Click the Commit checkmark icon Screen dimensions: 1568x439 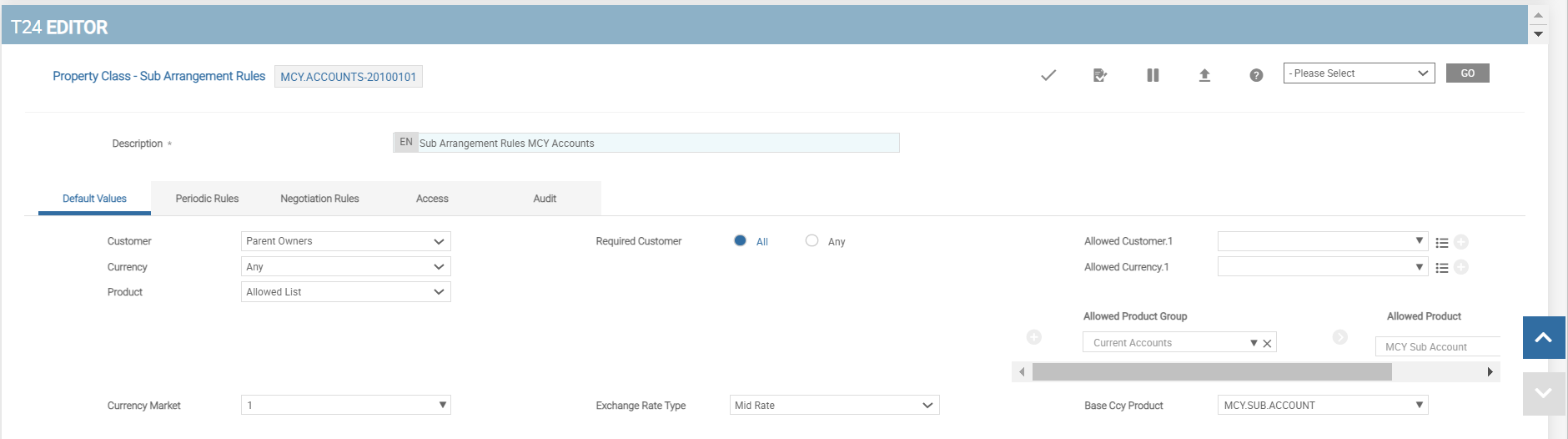tap(1048, 75)
